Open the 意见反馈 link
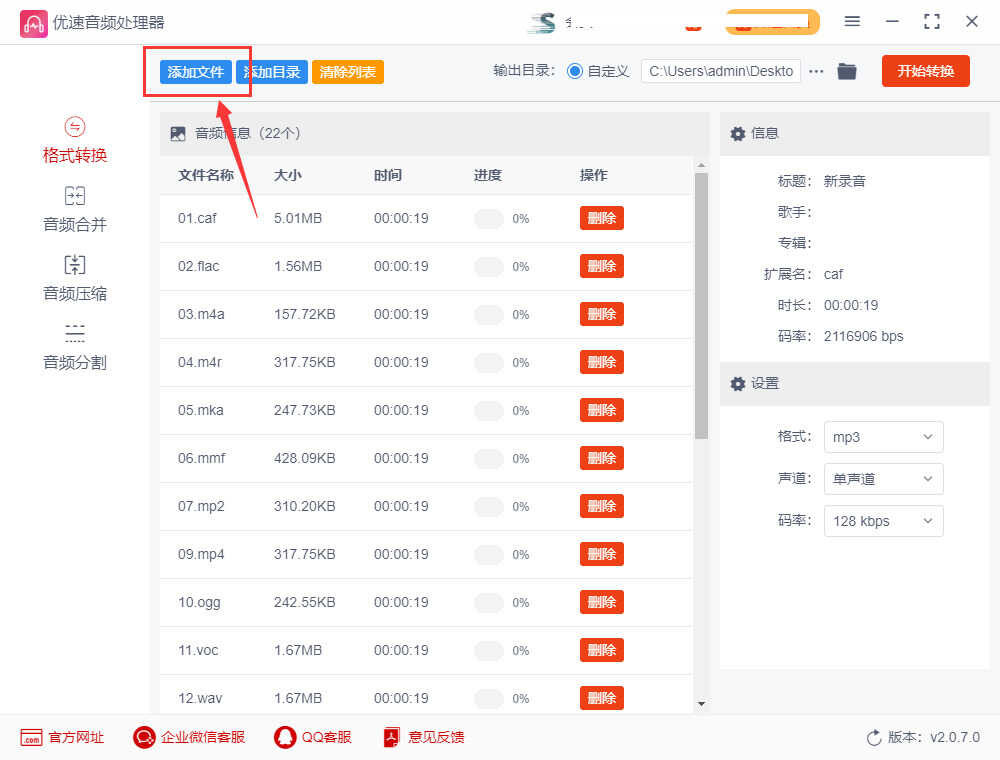The image size is (1000, 760). click(423, 737)
